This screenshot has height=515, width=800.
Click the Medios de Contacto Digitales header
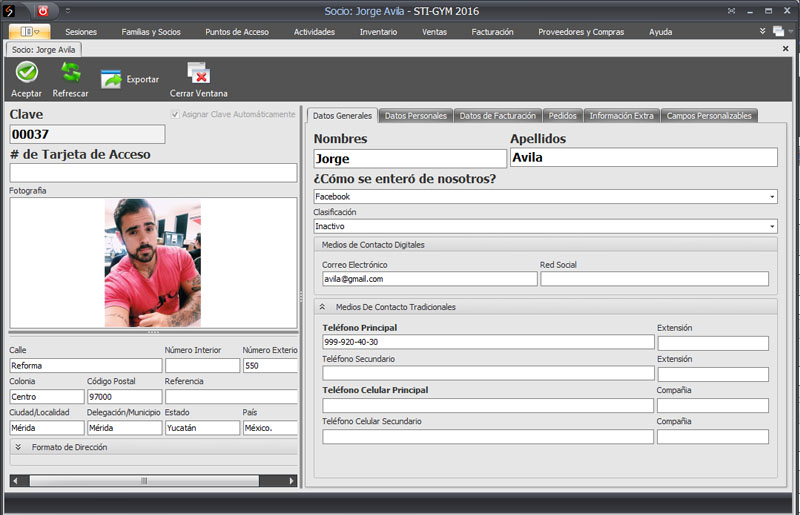click(x=545, y=245)
